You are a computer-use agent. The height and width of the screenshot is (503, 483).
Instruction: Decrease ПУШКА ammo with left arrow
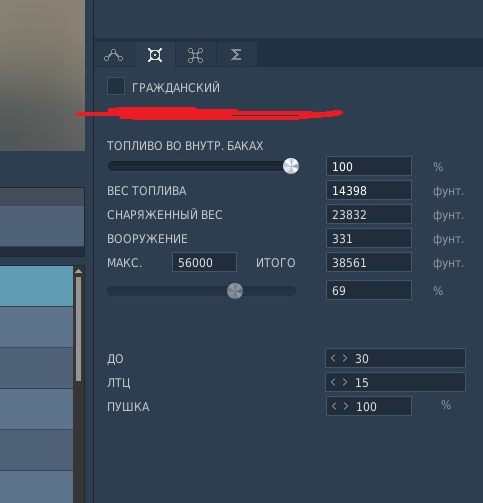click(x=334, y=406)
